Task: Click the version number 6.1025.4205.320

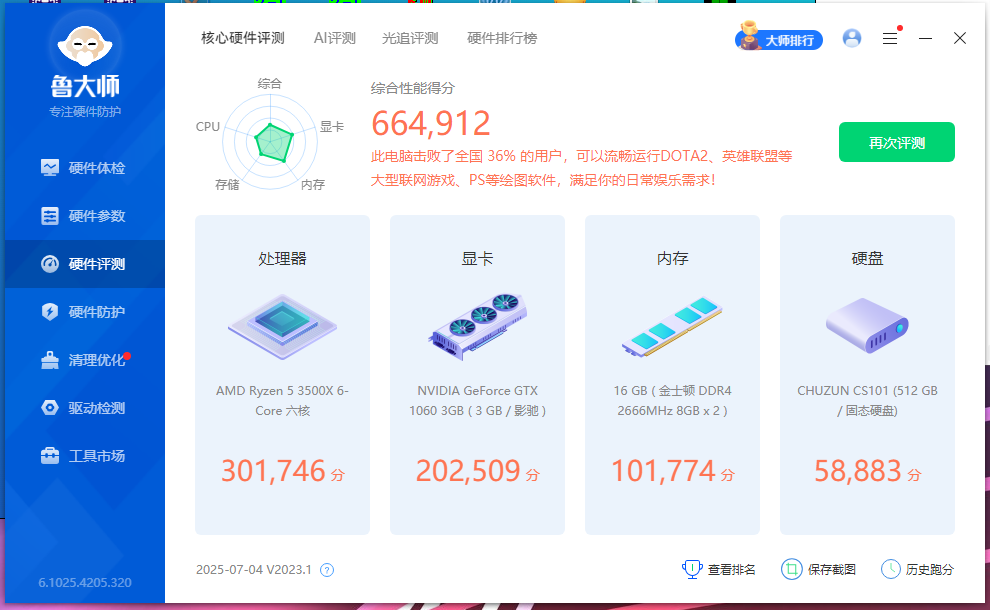Action: click(x=85, y=583)
